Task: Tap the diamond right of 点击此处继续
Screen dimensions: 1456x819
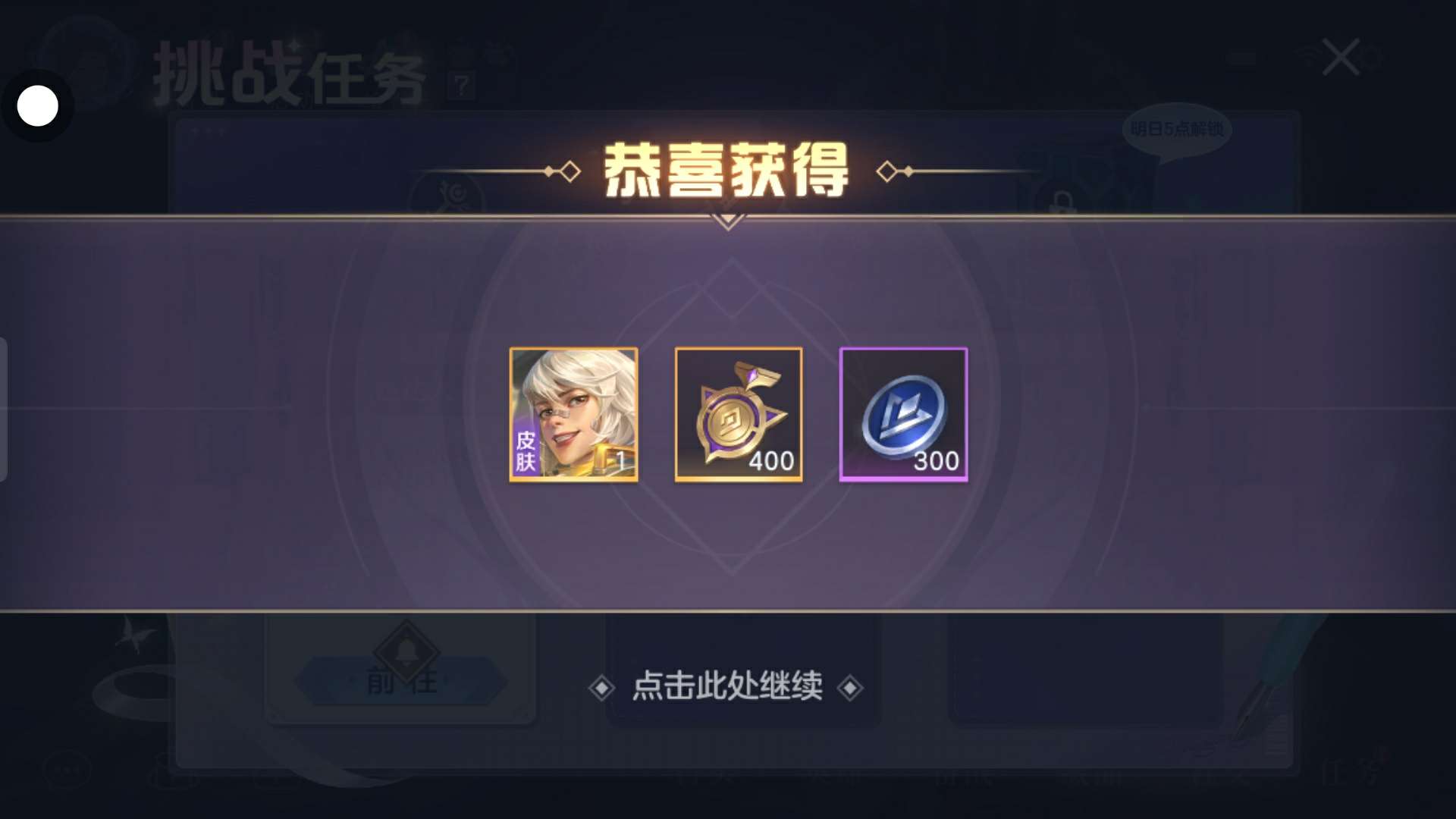Action: pyautogui.click(x=849, y=688)
